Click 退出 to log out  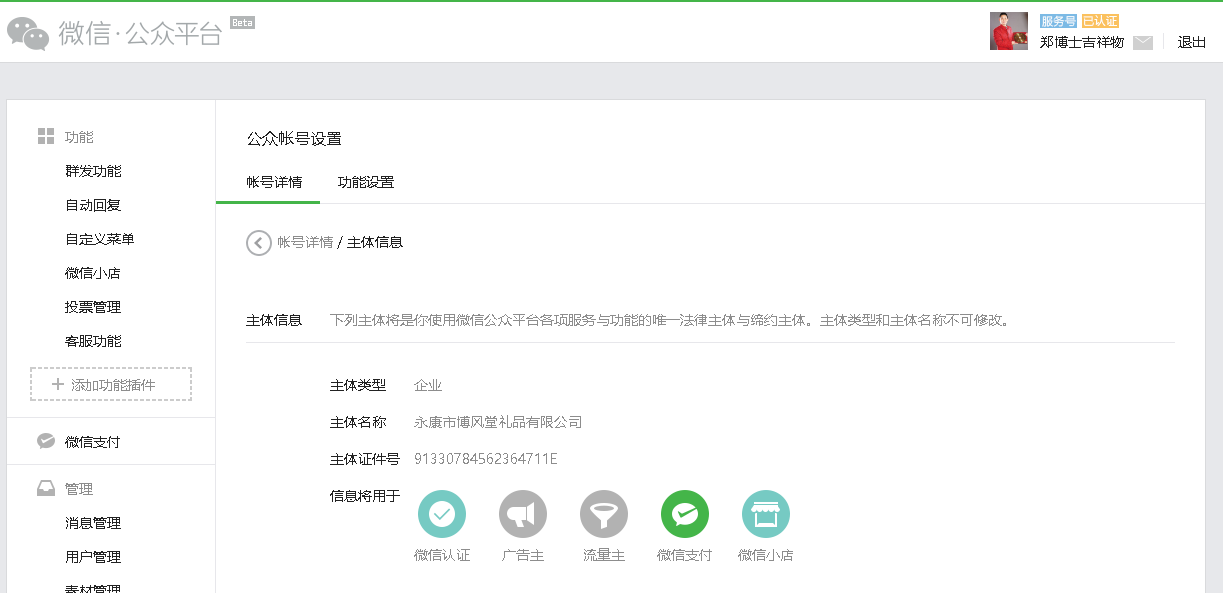pyautogui.click(x=1192, y=42)
